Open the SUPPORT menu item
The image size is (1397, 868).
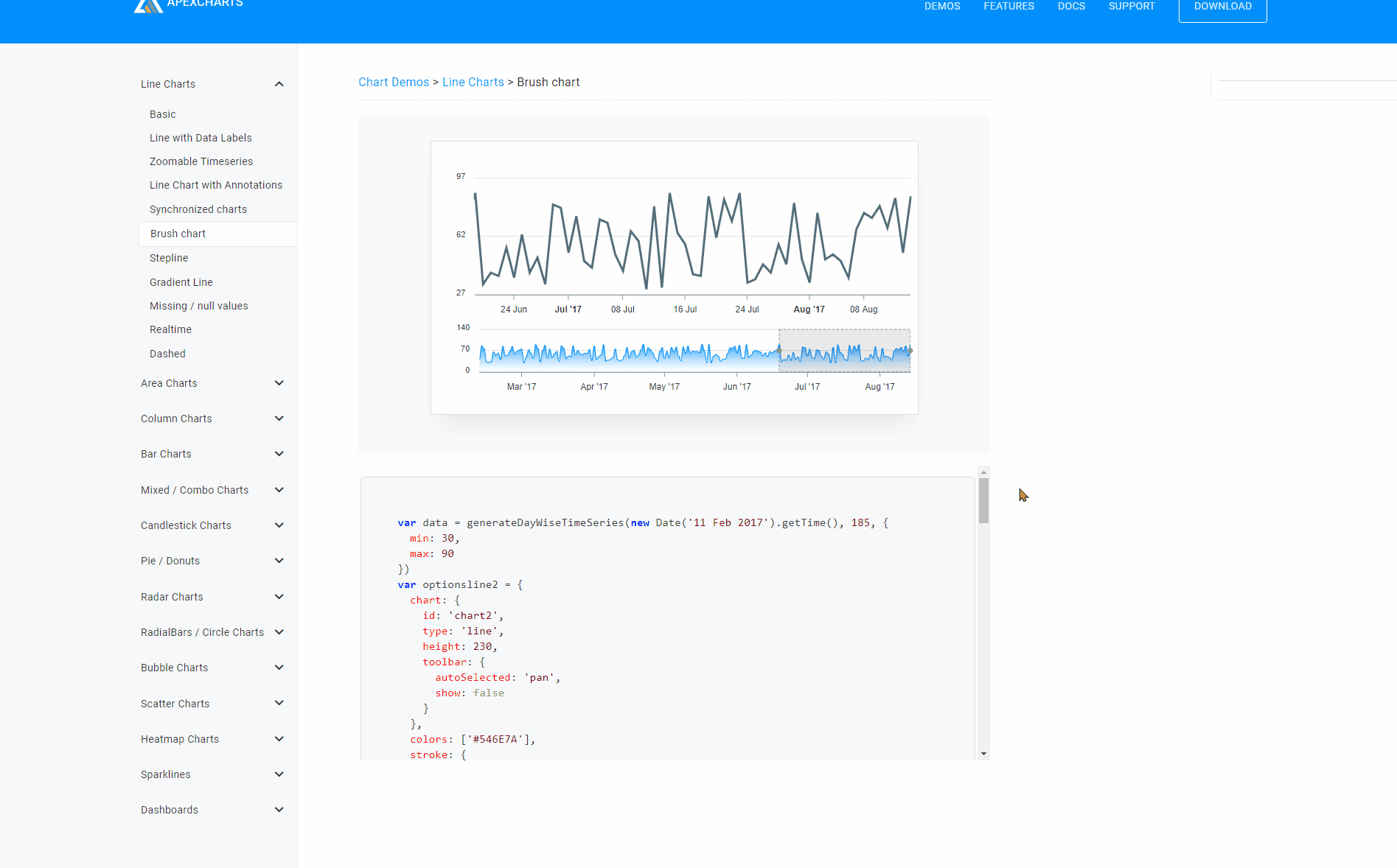(1132, 6)
